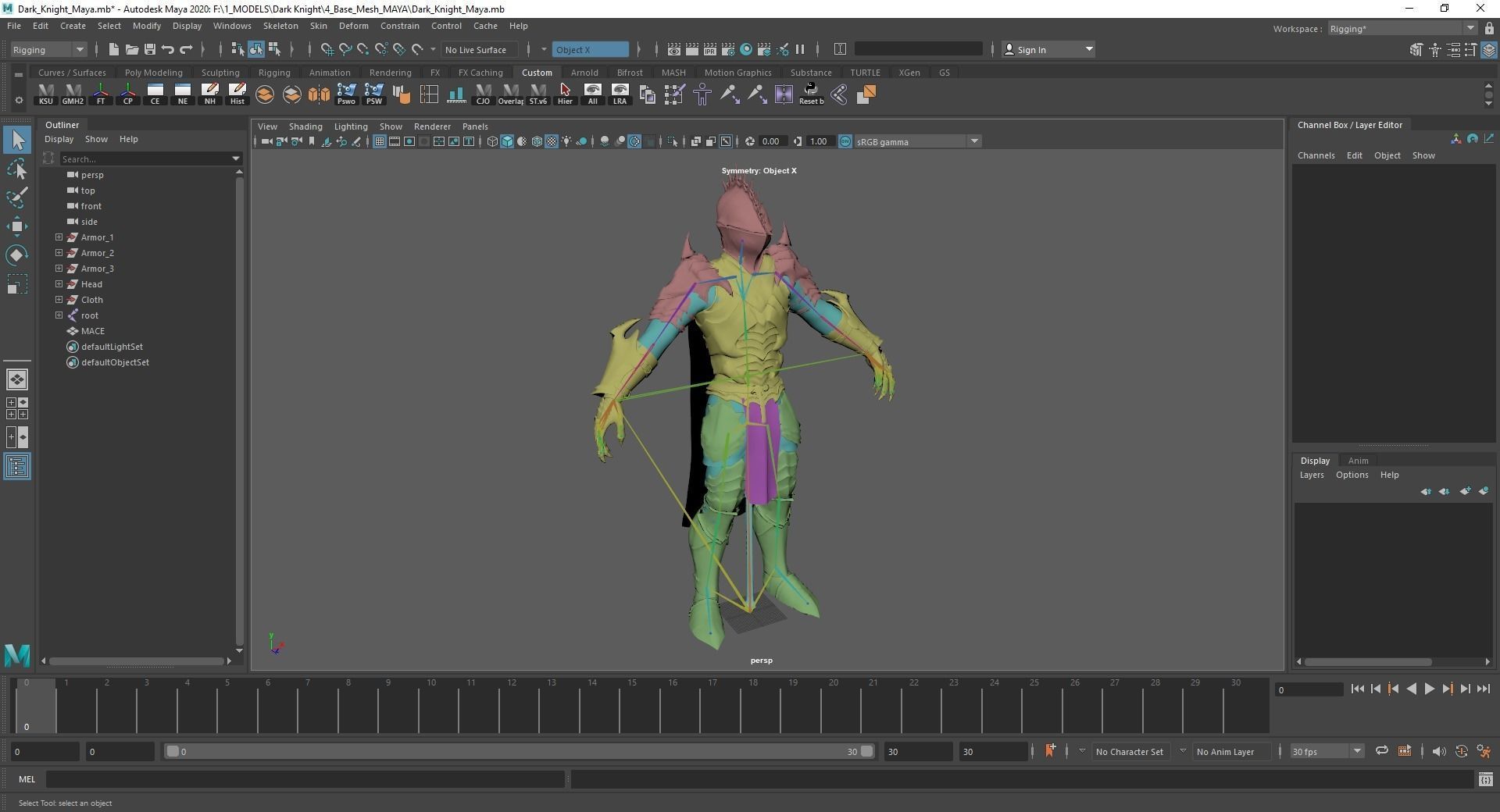The width and height of the screenshot is (1500, 812).
Task: Click the redo arrow icon
Action: coord(186,49)
